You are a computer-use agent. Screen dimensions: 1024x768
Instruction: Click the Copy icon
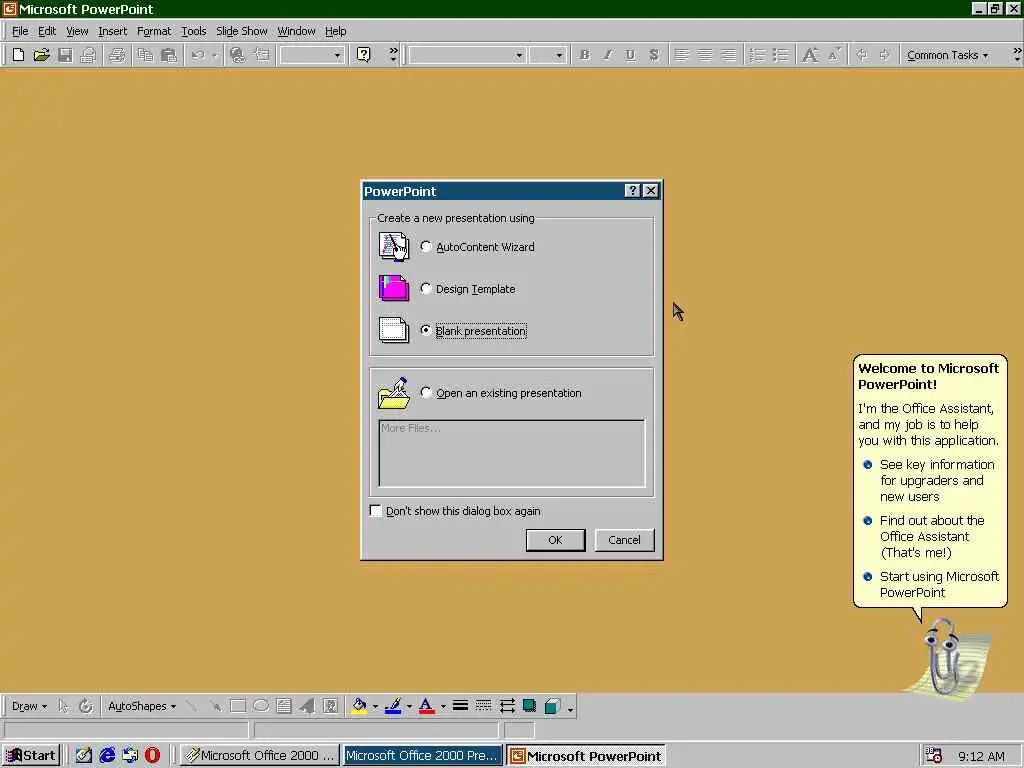[145, 55]
